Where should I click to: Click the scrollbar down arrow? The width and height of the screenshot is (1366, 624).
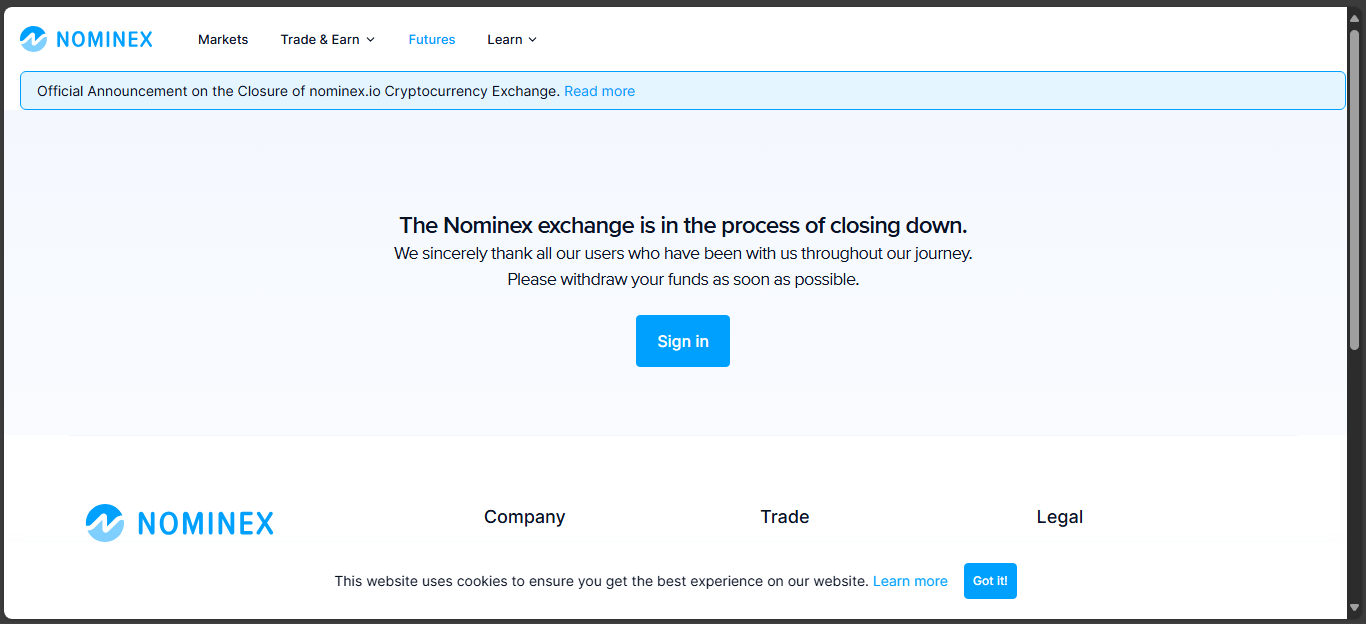click(x=1355, y=607)
